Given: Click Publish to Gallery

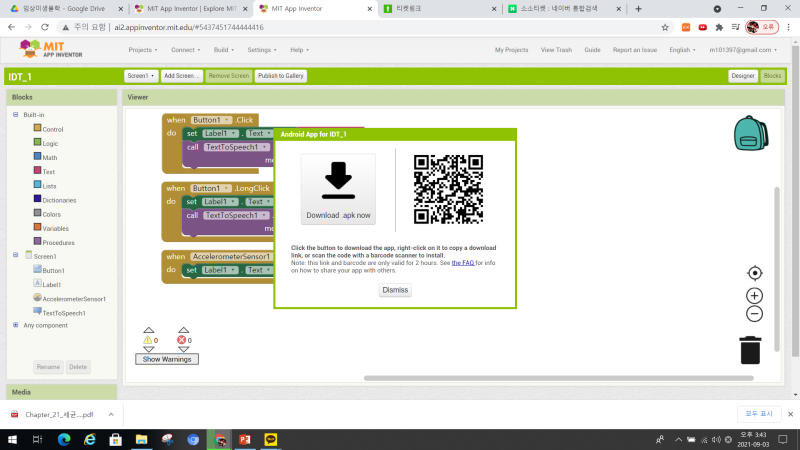Looking at the screenshot, I should 281,76.
